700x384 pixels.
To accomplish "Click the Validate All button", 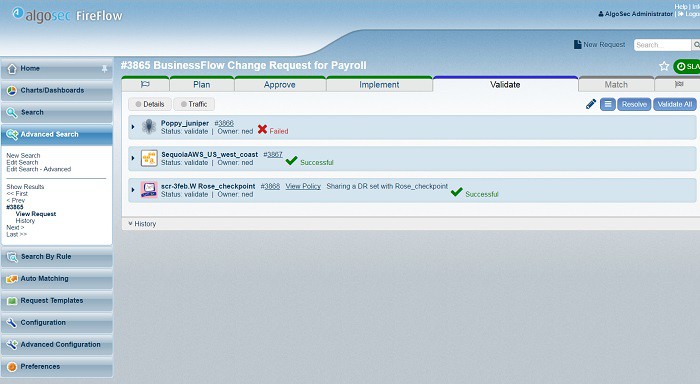I will click(675, 104).
